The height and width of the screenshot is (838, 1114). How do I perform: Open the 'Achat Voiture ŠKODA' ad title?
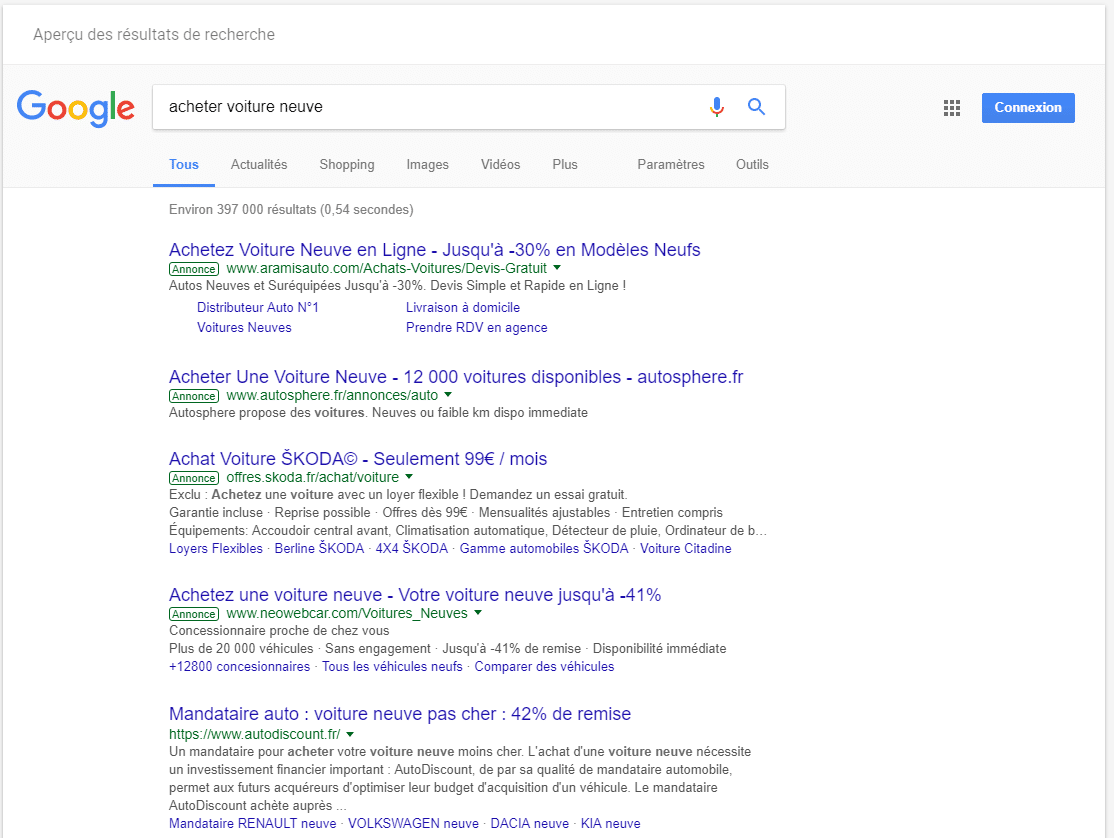(358, 459)
